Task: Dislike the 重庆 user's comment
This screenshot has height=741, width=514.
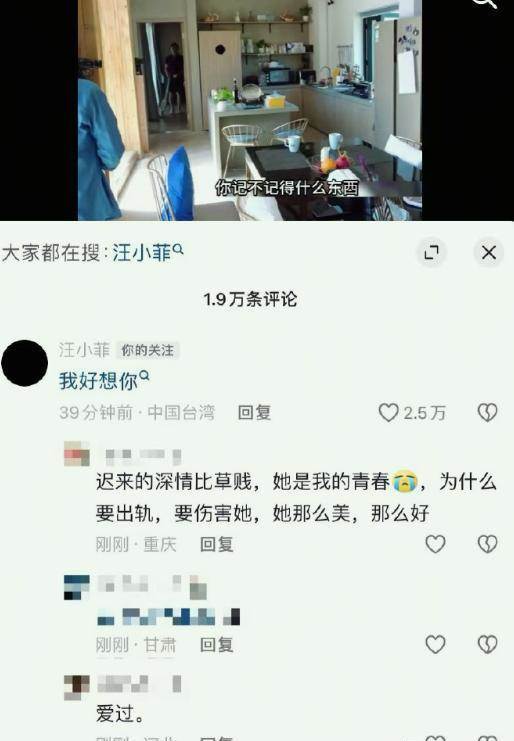Action: (487, 544)
